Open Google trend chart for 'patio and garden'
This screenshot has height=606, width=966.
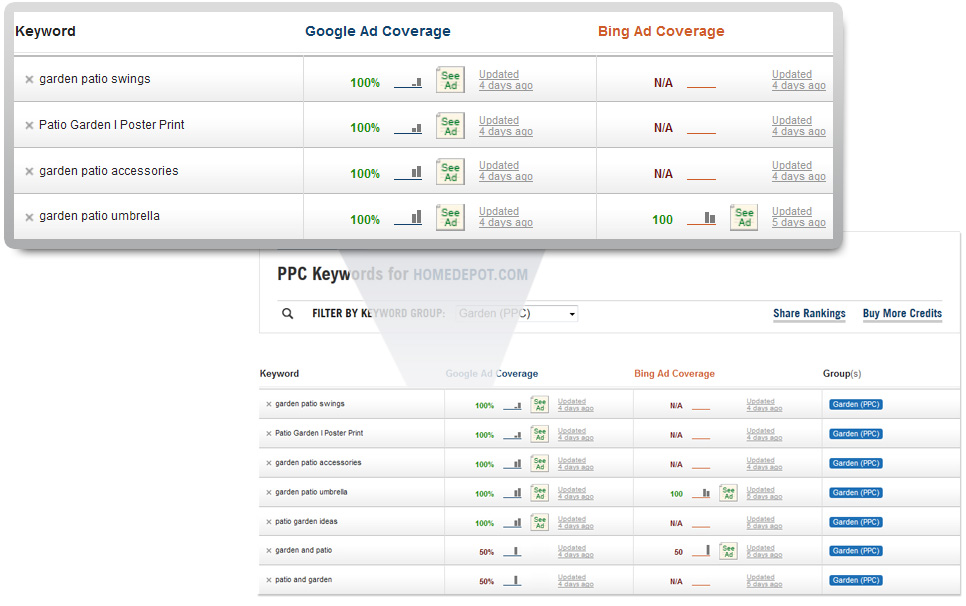tap(512, 580)
